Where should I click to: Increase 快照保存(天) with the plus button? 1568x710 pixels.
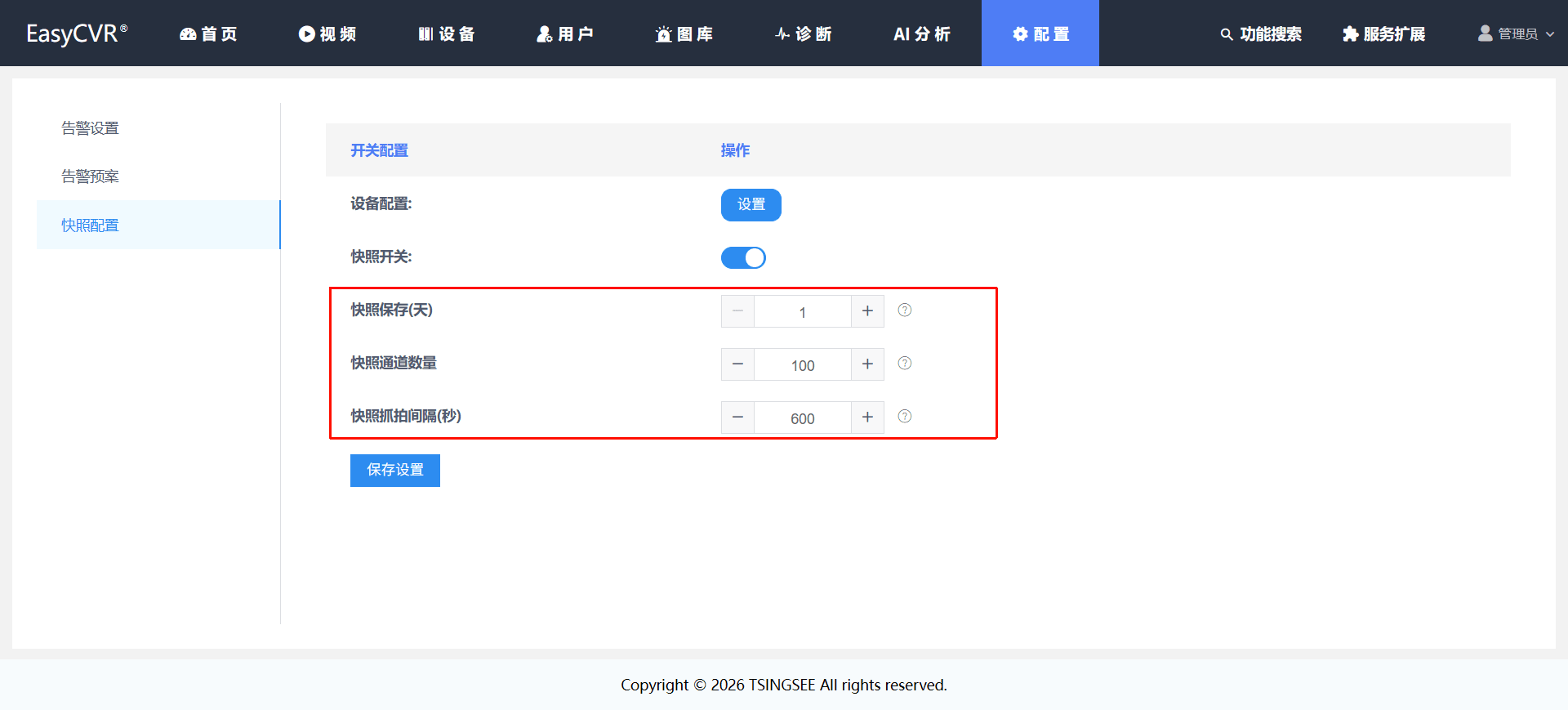[x=867, y=311]
